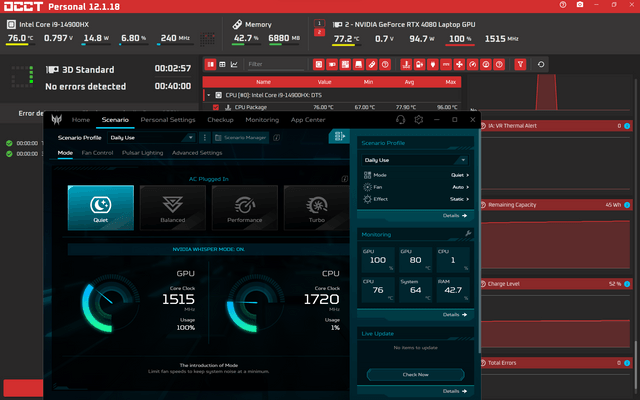Image resolution: width=640 pixels, height=400 pixels.
Task: Open the three-dot scenario profile menu
Action: pyautogui.click(x=204, y=138)
